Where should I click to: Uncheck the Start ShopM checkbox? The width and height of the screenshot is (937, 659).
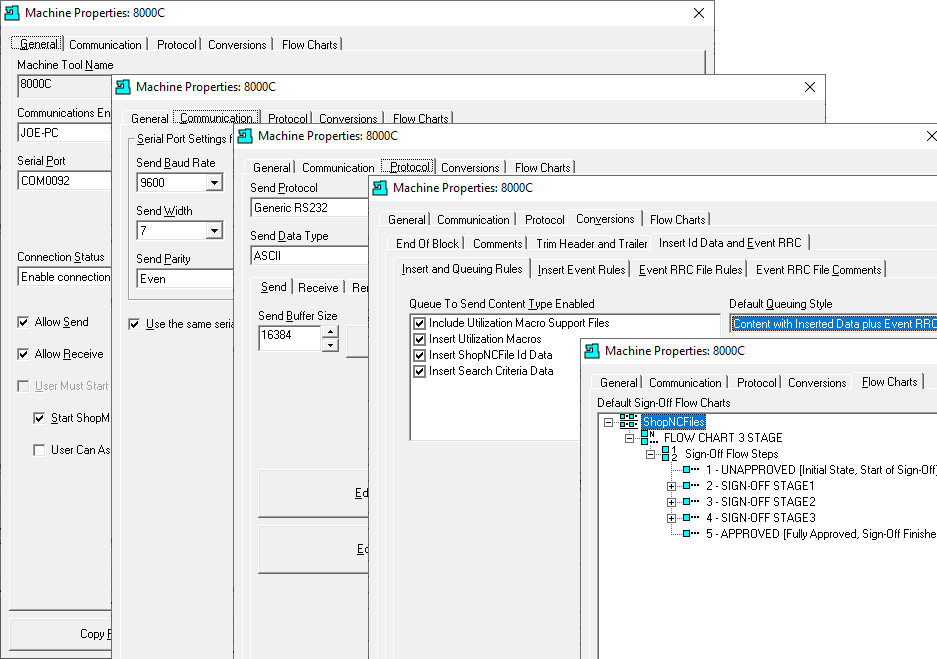tap(39, 418)
